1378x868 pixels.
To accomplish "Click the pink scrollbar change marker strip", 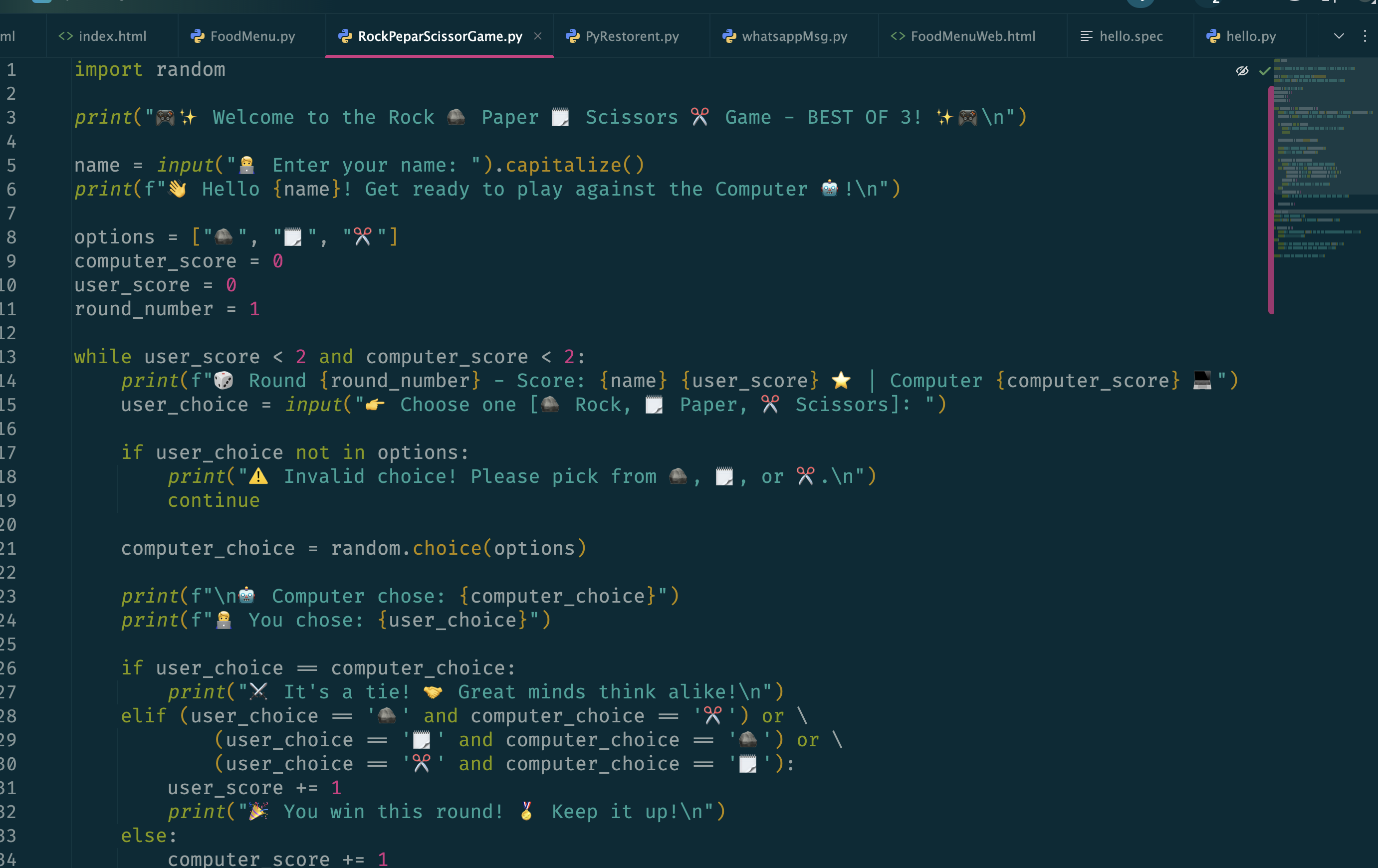I will click(x=1271, y=200).
